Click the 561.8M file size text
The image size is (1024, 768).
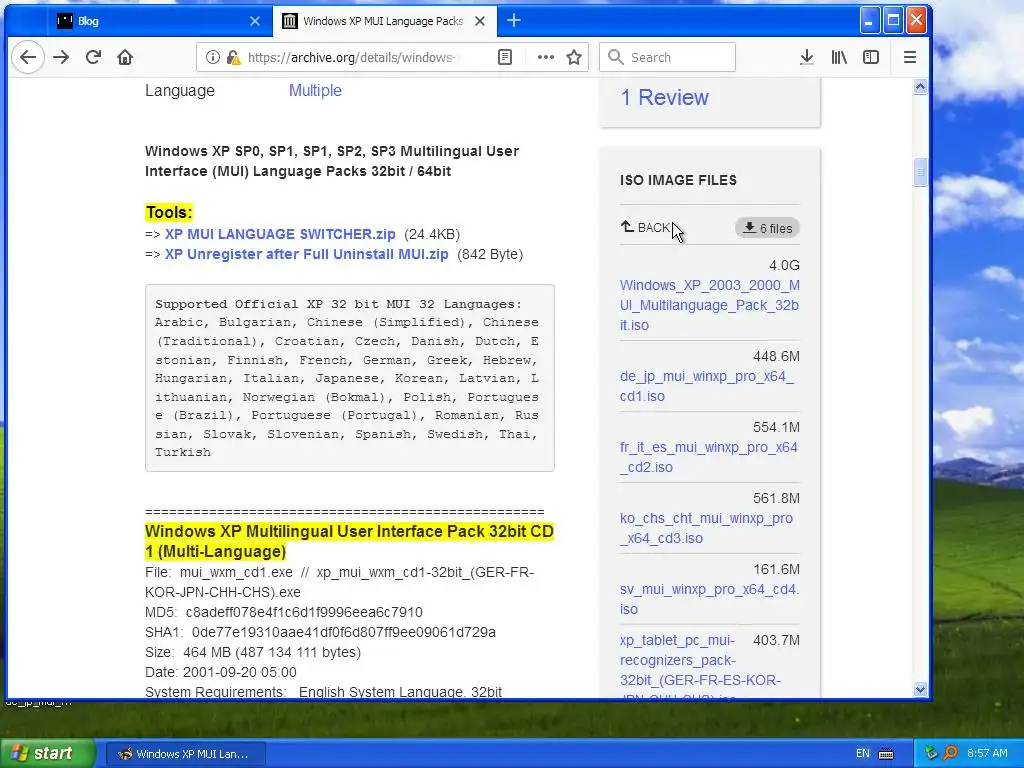[776, 498]
